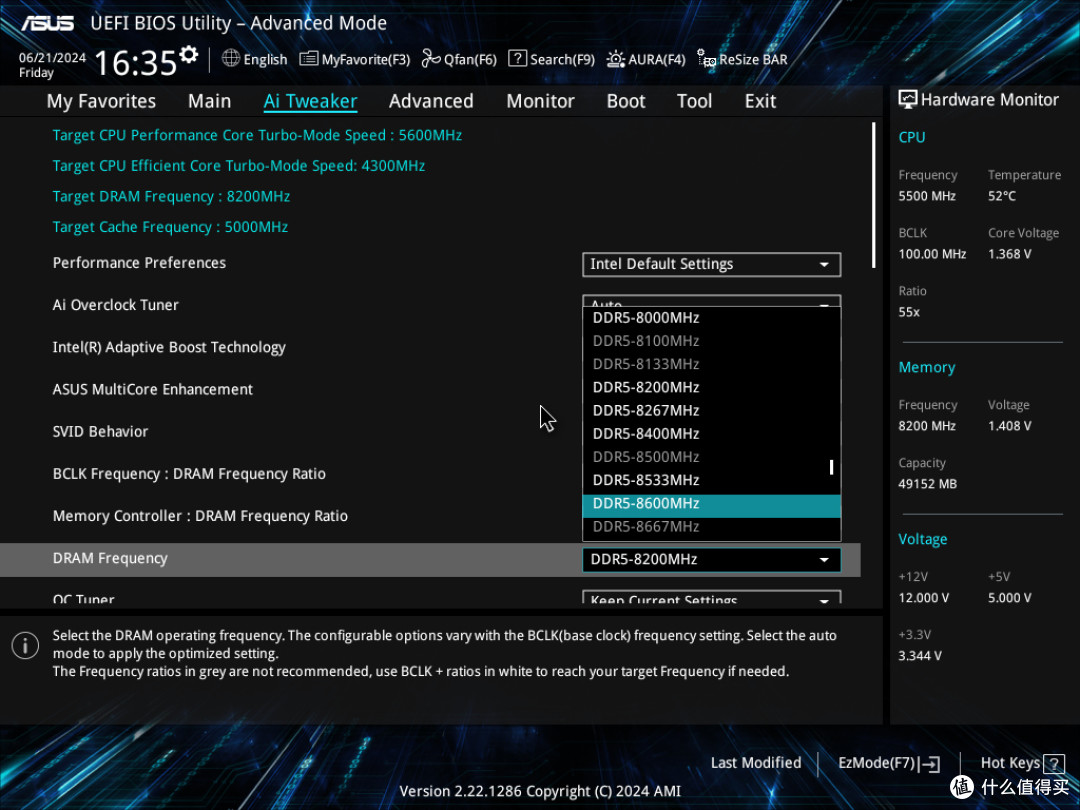Open clock settings gear icon
Viewport: 1080px width, 810px height.
tap(189, 54)
